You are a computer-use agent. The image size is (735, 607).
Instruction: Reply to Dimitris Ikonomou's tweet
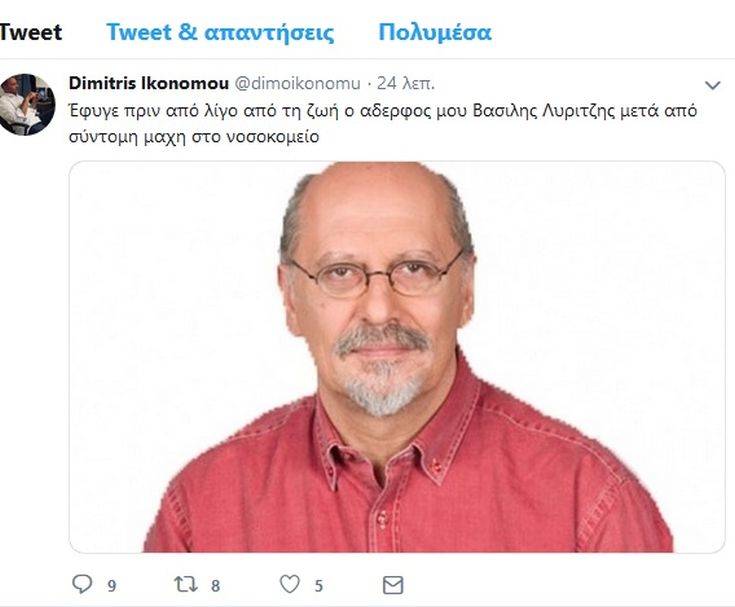click(x=82, y=584)
